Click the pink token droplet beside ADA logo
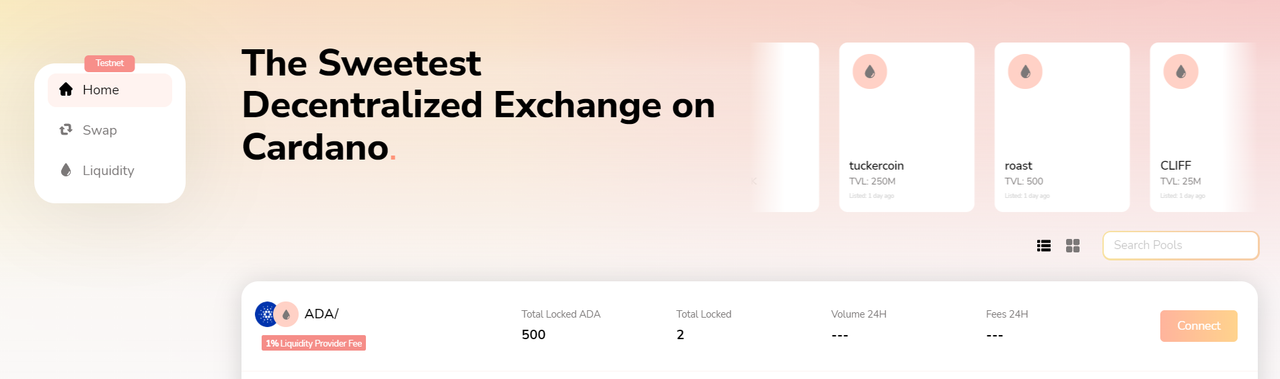 click(x=286, y=314)
